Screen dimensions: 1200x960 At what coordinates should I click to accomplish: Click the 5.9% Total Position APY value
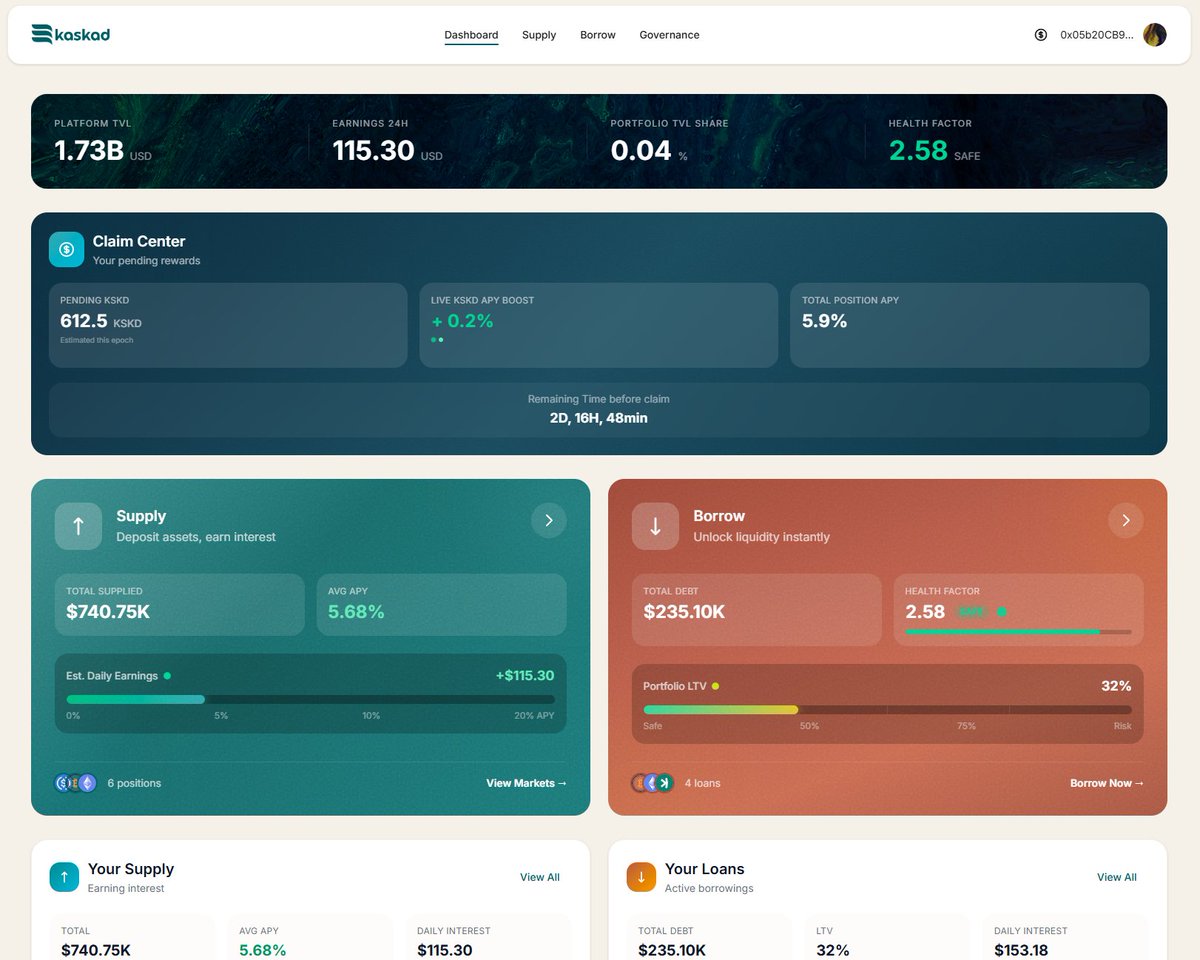[x=825, y=321]
